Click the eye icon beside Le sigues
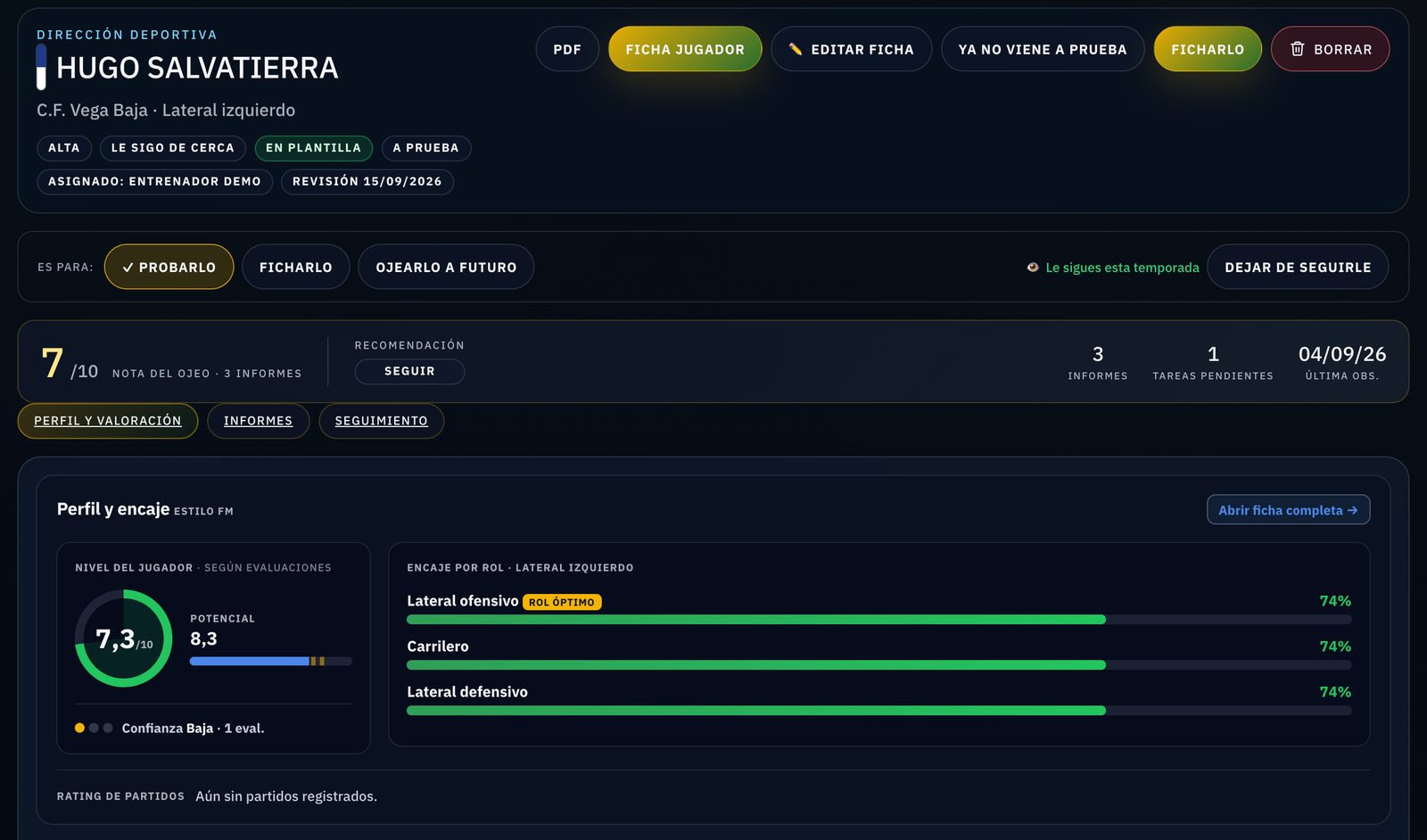The image size is (1427, 840). (1033, 267)
